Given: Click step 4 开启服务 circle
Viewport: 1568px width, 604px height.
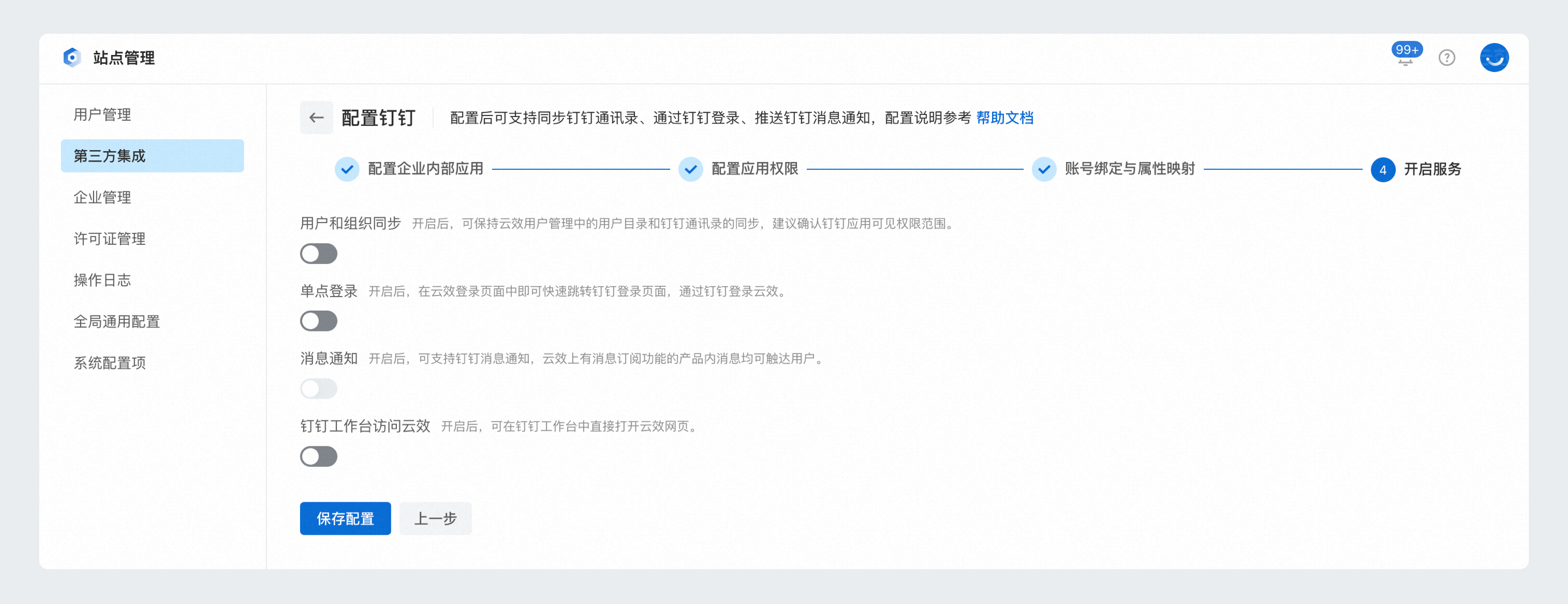Looking at the screenshot, I should (x=1382, y=170).
